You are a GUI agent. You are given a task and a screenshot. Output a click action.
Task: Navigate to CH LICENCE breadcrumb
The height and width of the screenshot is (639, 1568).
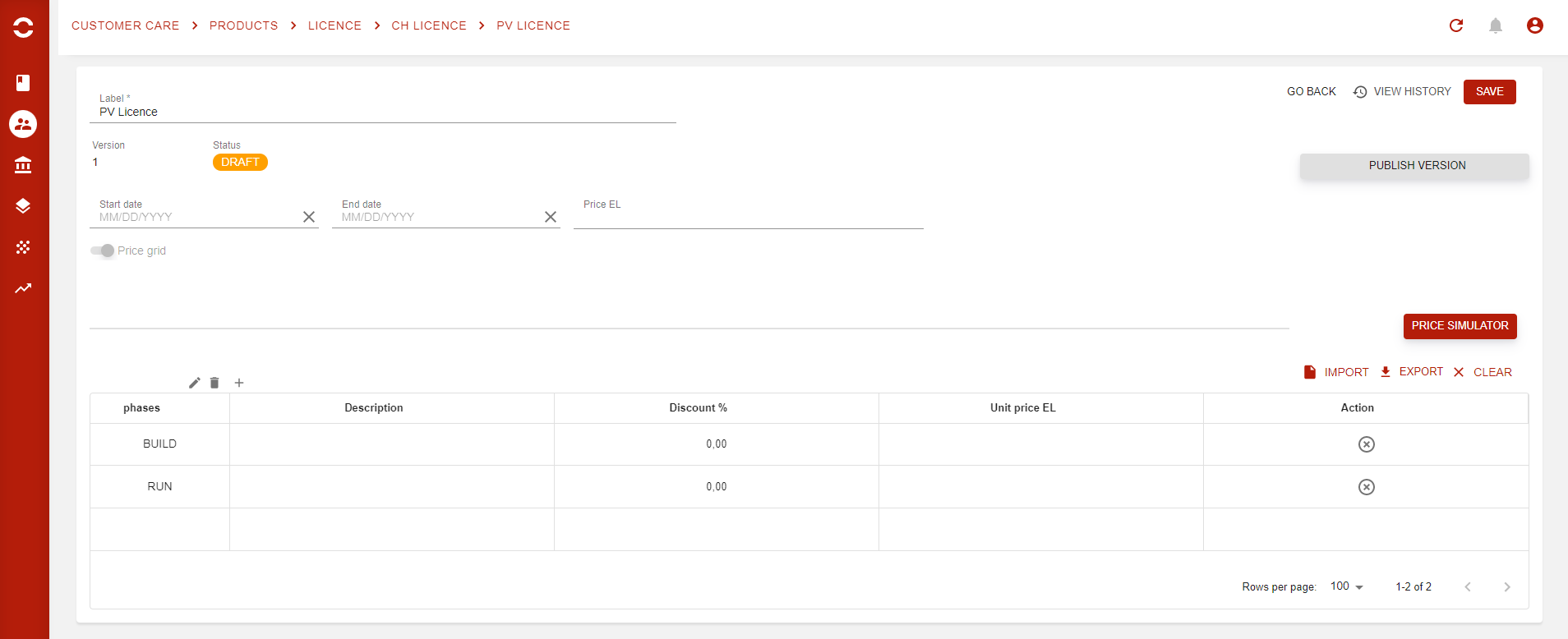(428, 25)
